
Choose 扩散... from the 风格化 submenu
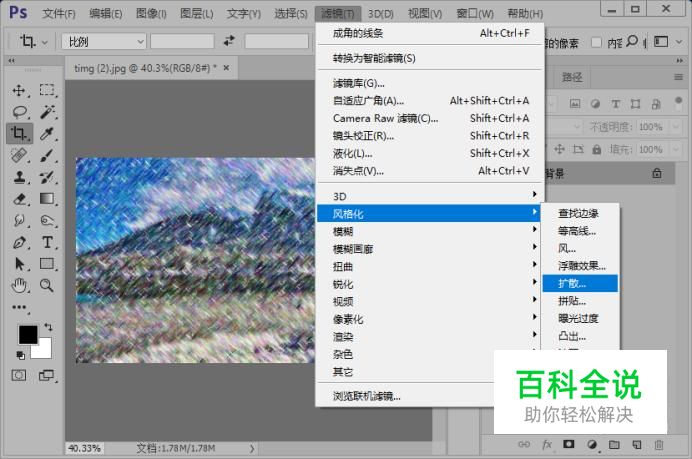(x=580, y=283)
